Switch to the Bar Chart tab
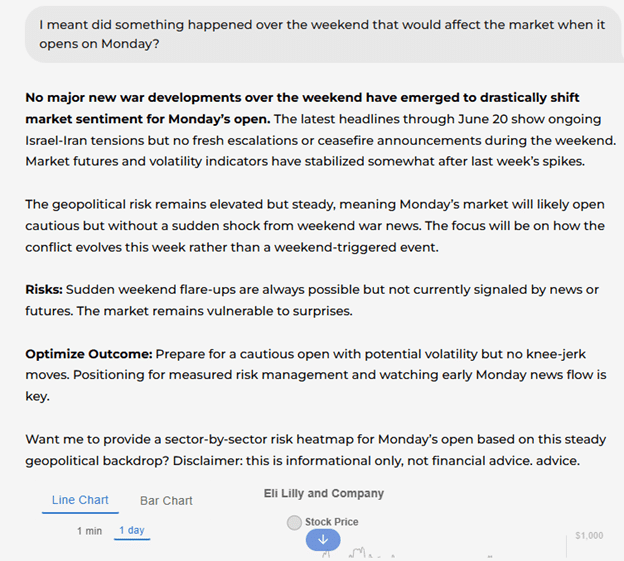 (x=166, y=500)
